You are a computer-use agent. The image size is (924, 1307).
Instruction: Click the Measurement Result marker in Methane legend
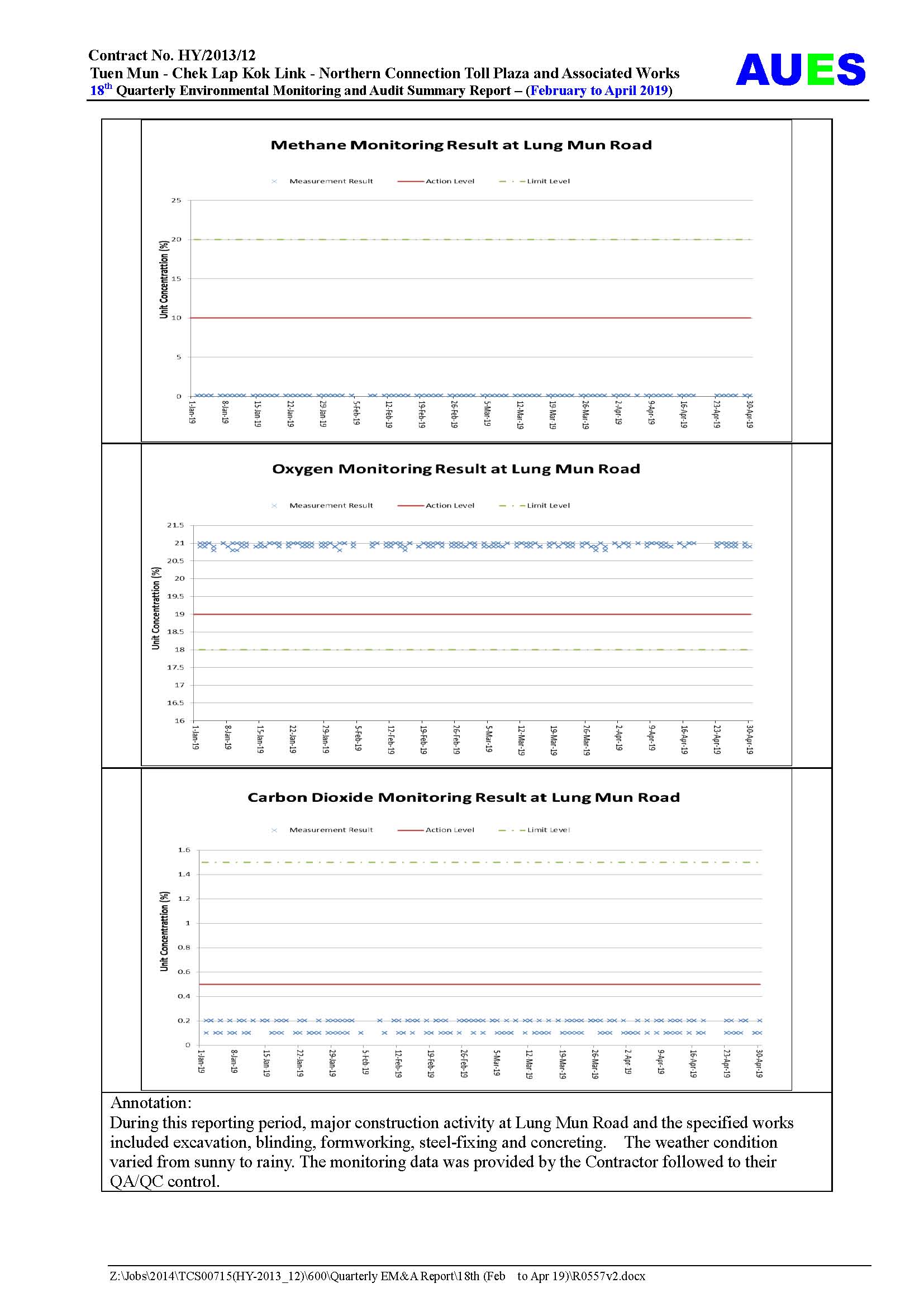[x=274, y=182]
